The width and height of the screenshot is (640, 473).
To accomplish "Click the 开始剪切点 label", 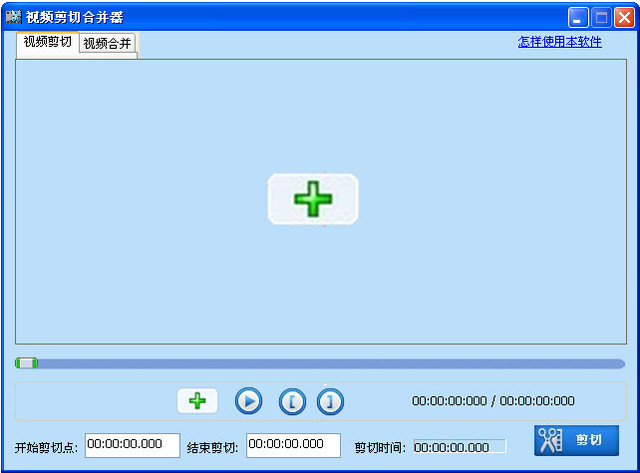I will [x=46, y=448].
